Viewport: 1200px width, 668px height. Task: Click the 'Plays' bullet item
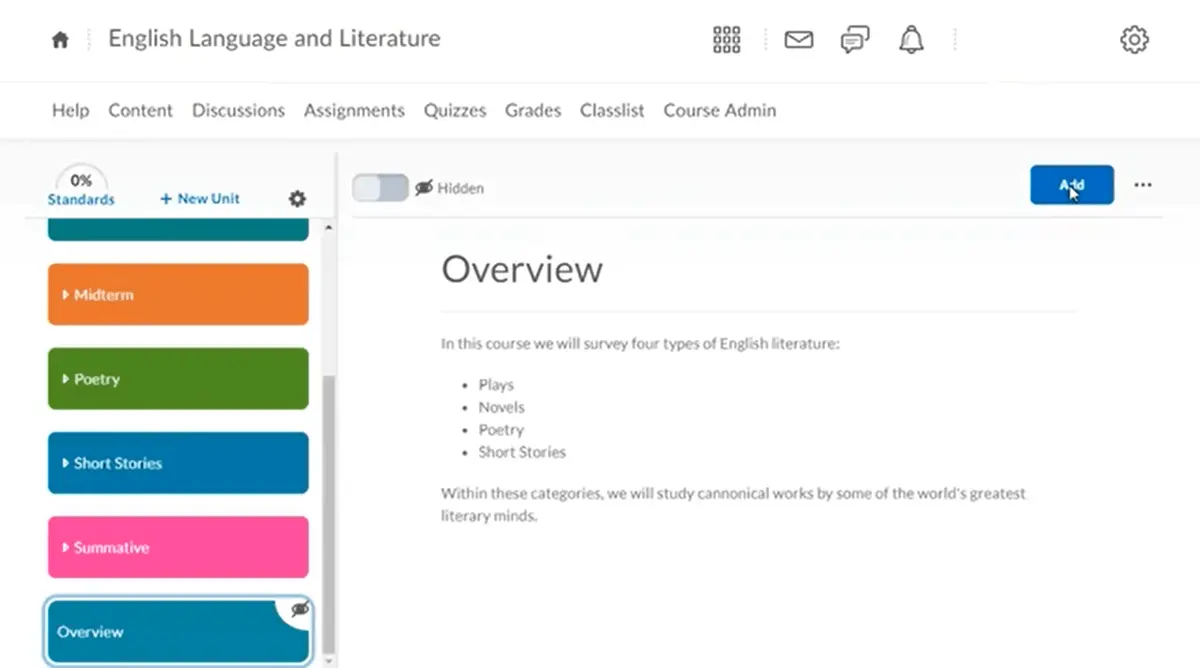click(x=496, y=385)
